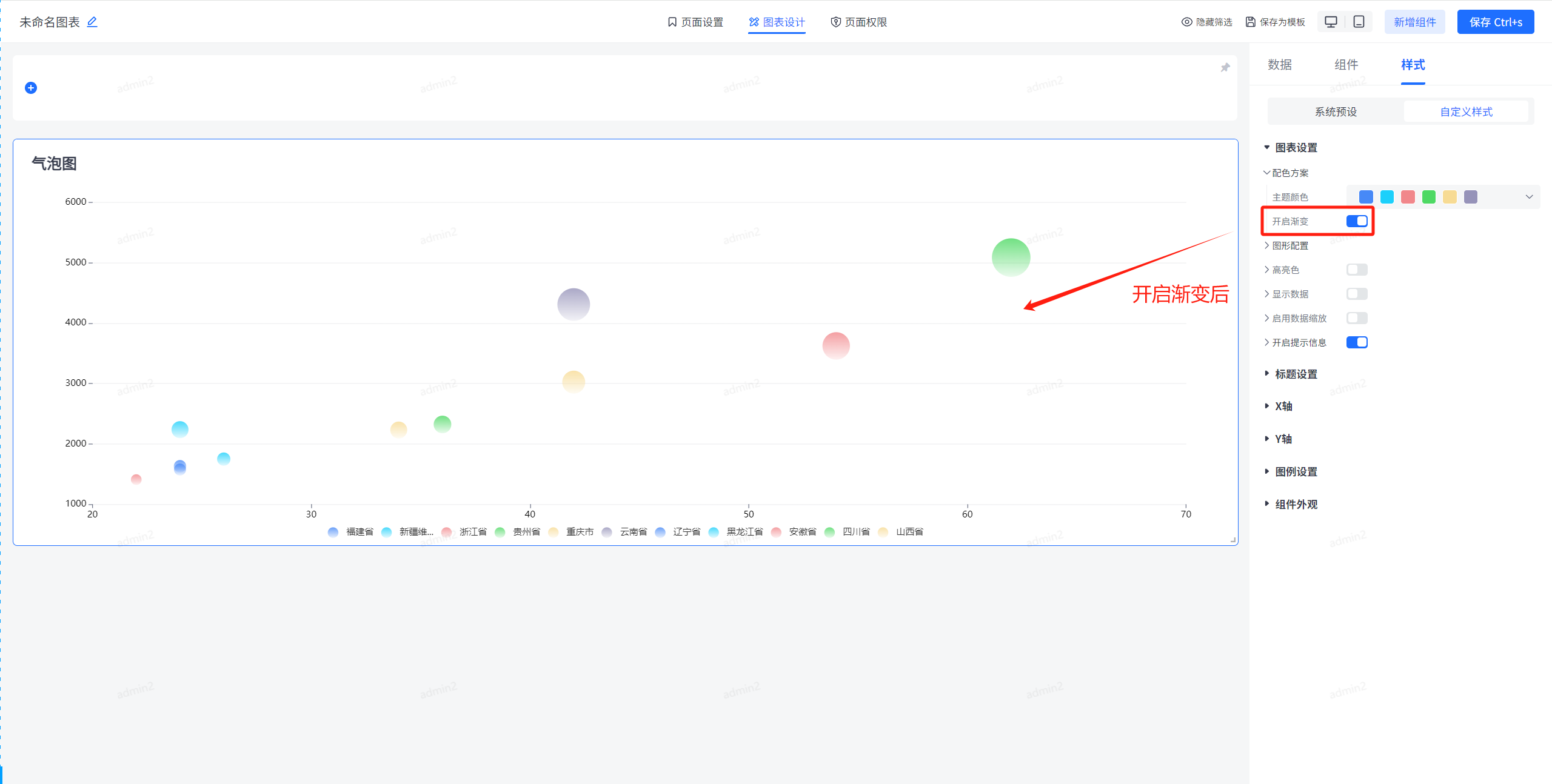Toggle 辽宁省 legend marker
This screenshot has width=1552, height=784.
point(660,532)
